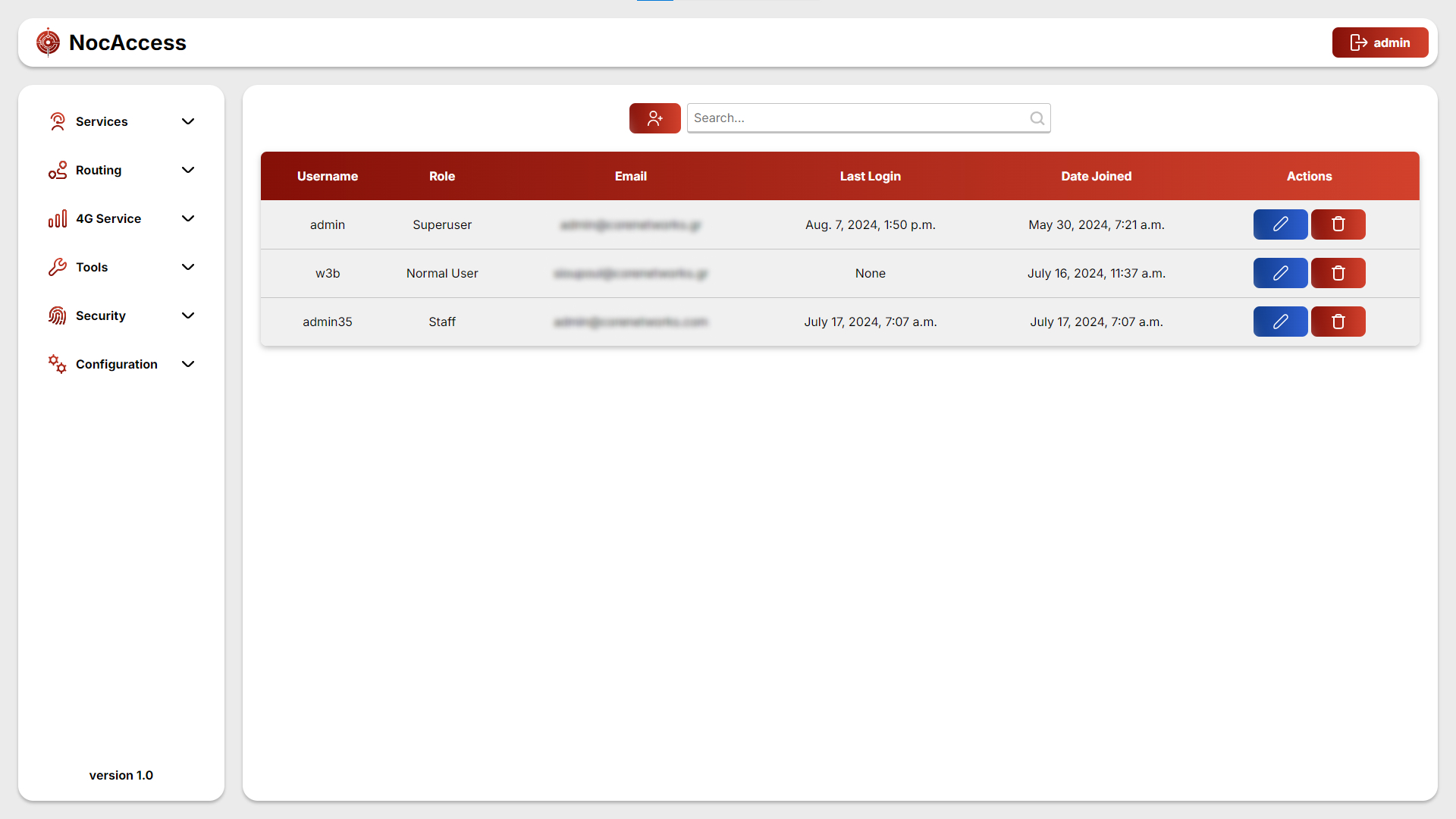Open the Security sidebar menu
The width and height of the screenshot is (1456, 819).
(100, 315)
